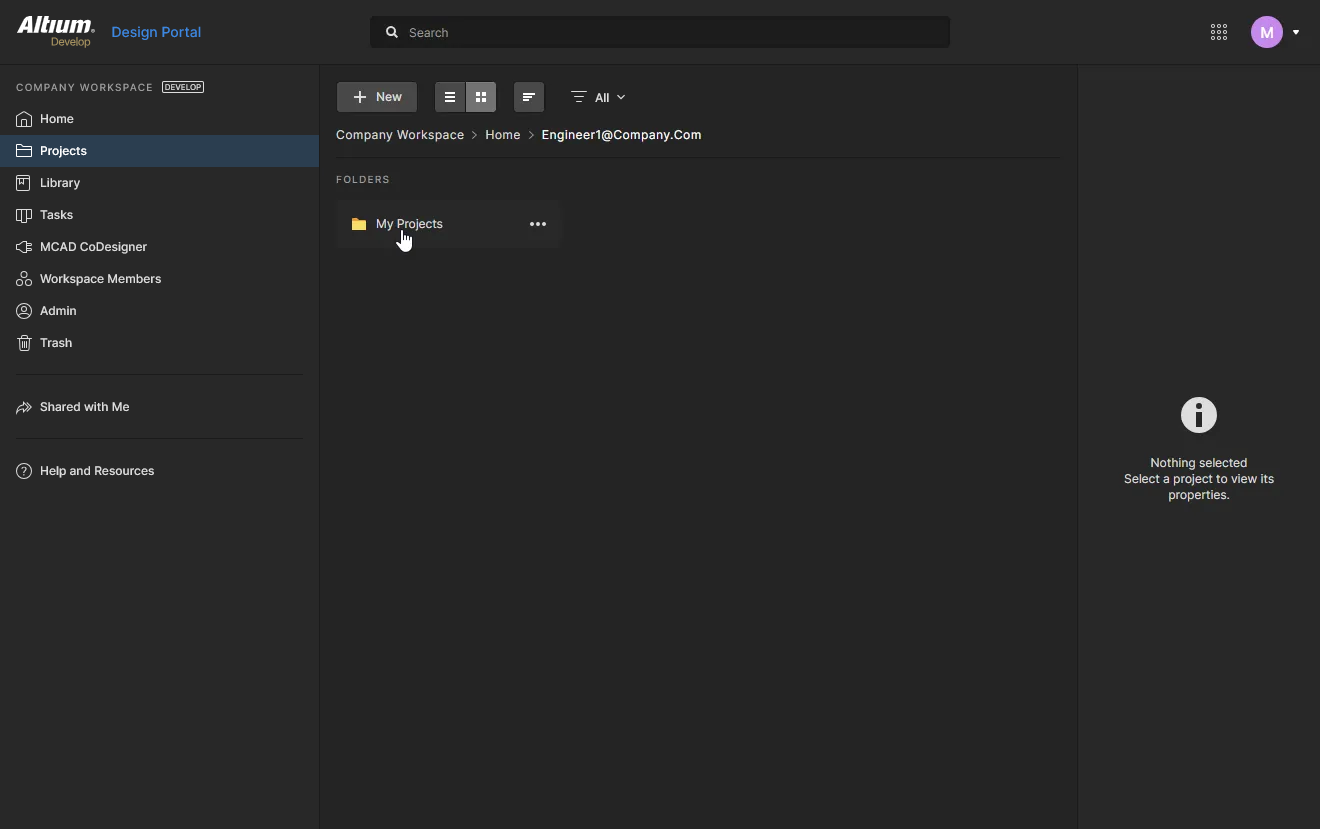Open the apps grid launcher icon

[1219, 32]
